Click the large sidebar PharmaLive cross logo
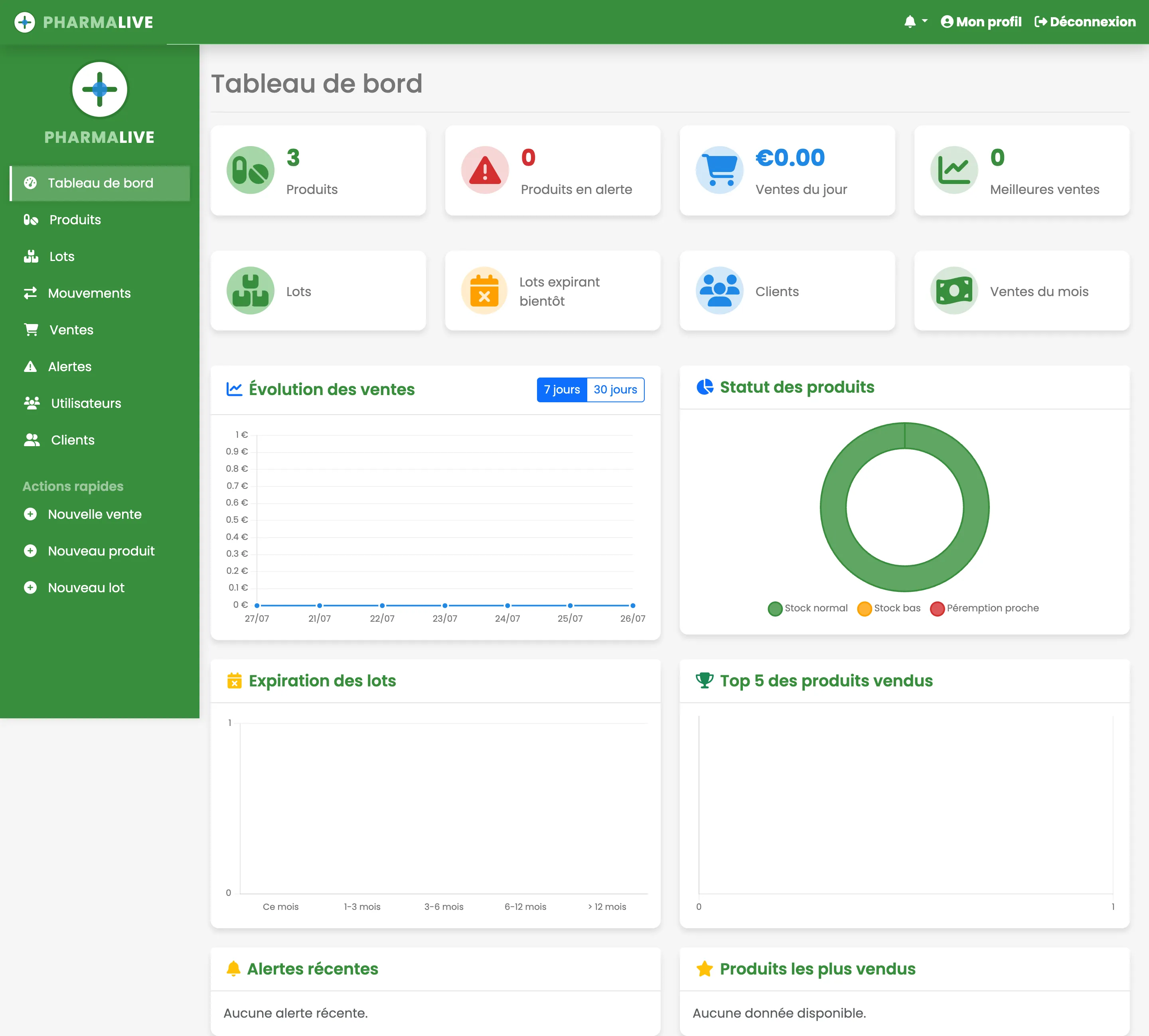The width and height of the screenshot is (1149, 1036). [x=100, y=89]
